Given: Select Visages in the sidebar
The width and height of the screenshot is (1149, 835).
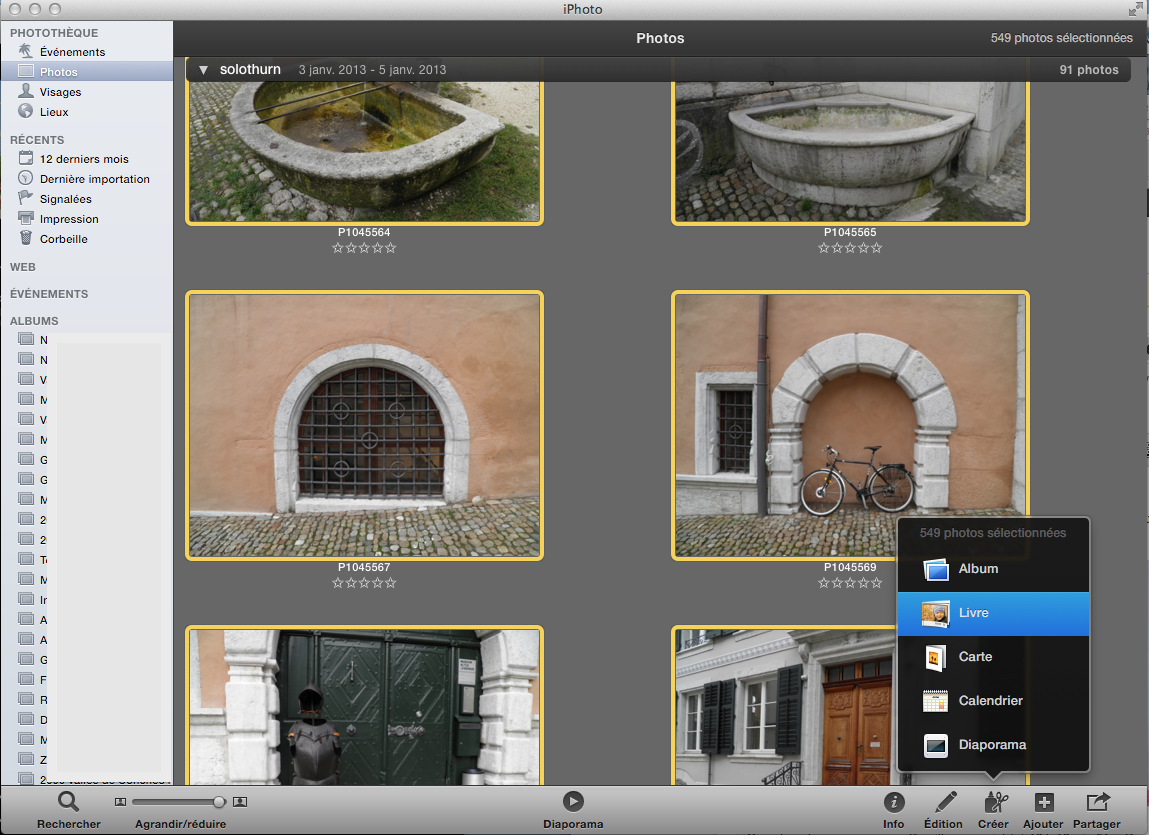Looking at the screenshot, I should pyautogui.click(x=60, y=92).
